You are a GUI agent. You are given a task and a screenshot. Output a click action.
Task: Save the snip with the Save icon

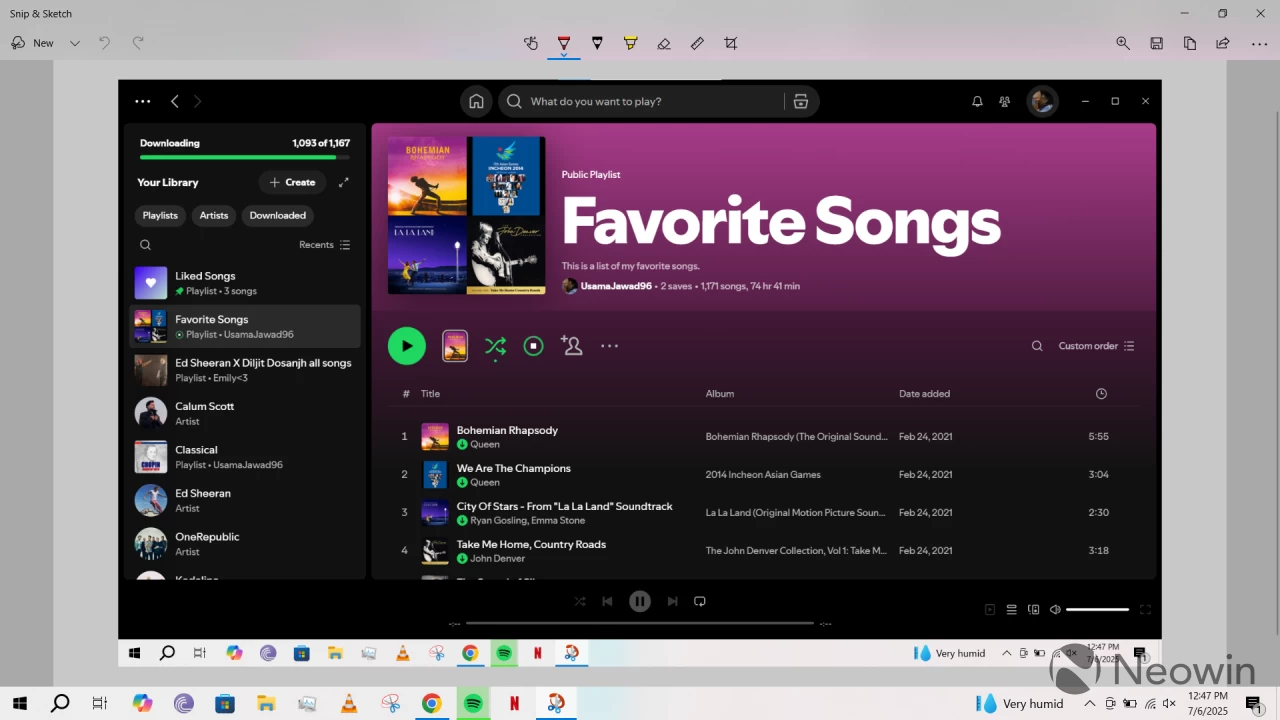tap(1156, 43)
